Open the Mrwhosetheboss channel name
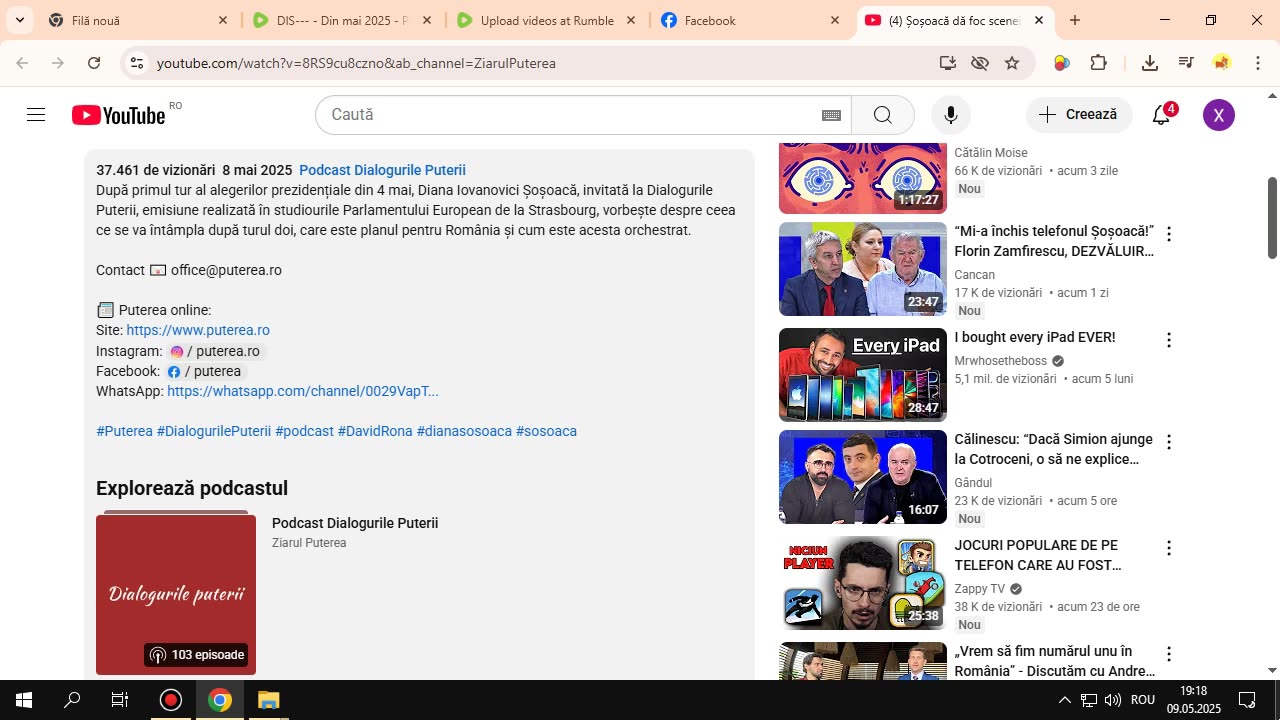 point(1000,361)
